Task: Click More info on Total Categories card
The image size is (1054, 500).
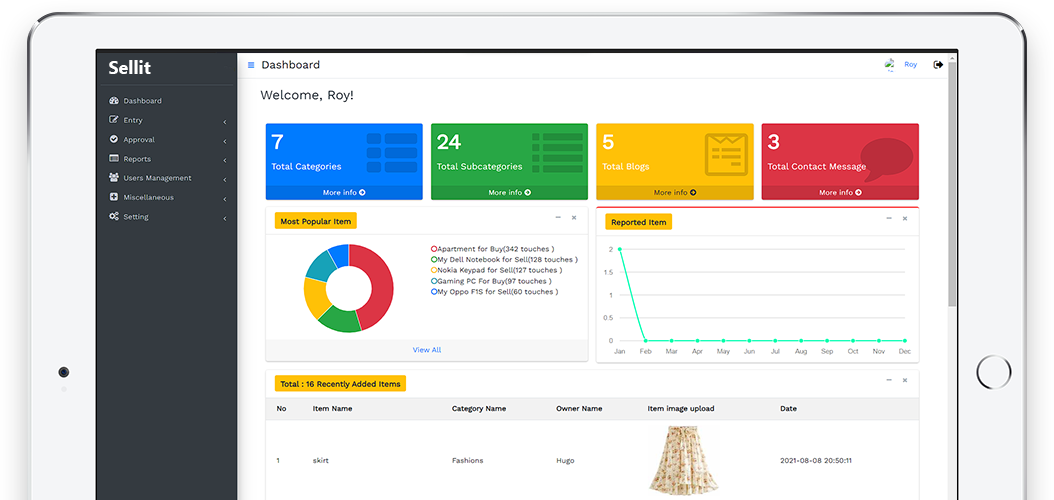Action: (x=344, y=192)
